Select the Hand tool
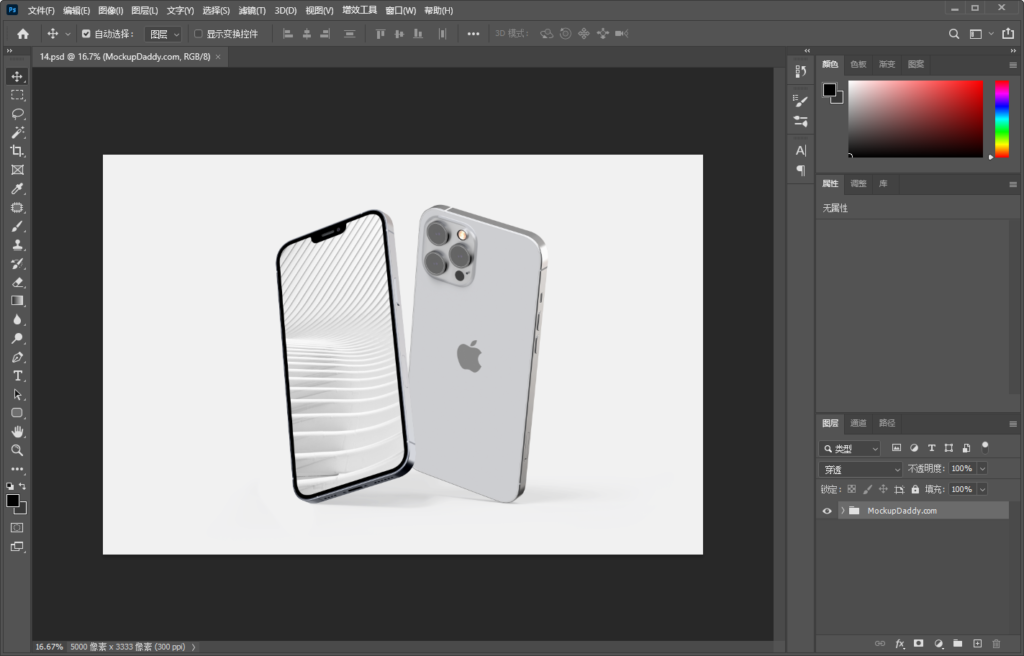 (x=17, y=432)
